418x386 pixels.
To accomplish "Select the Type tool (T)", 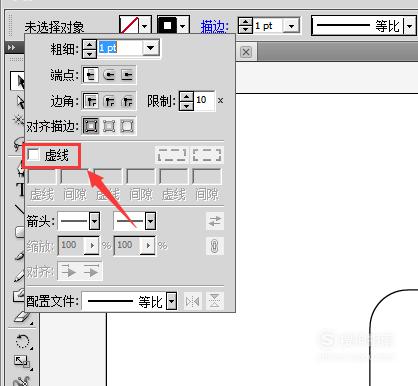I will 21,190.
